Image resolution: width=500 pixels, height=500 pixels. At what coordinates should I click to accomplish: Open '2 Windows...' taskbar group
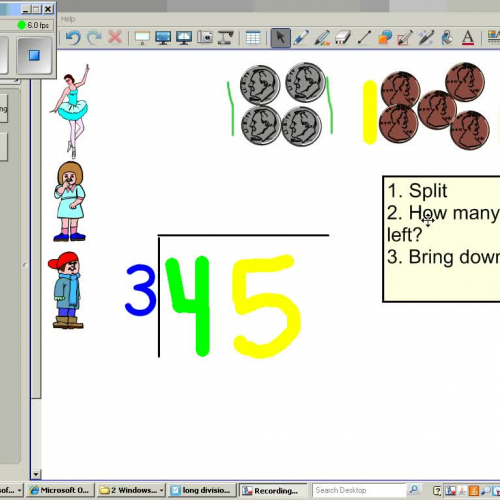point(132,490)
